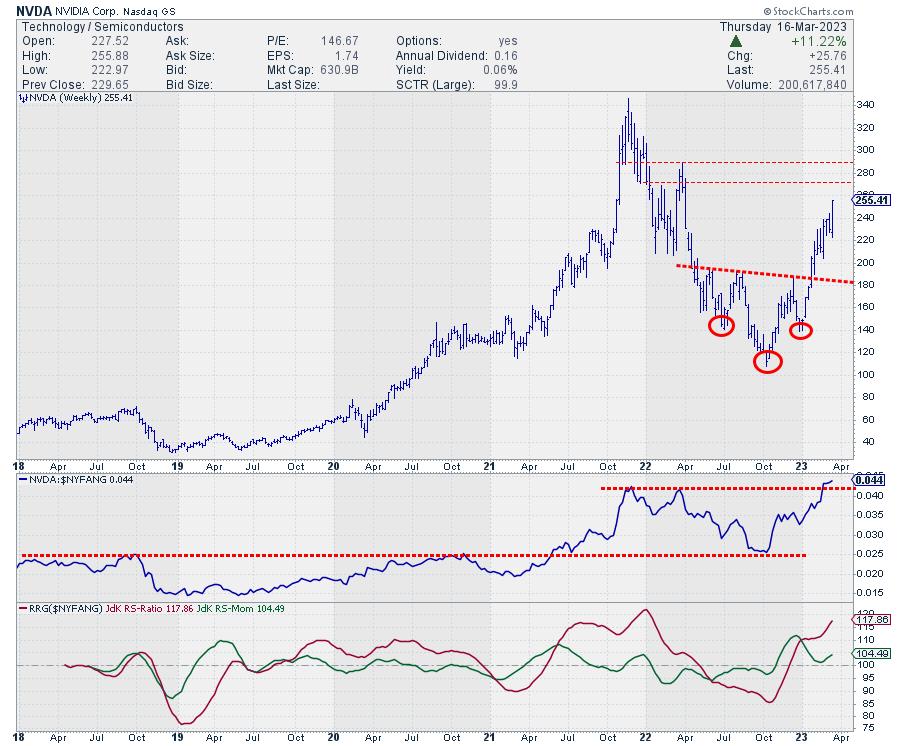Click the lowest red circle near 110
The image size is (900, 746).
[x=767, y=361]
